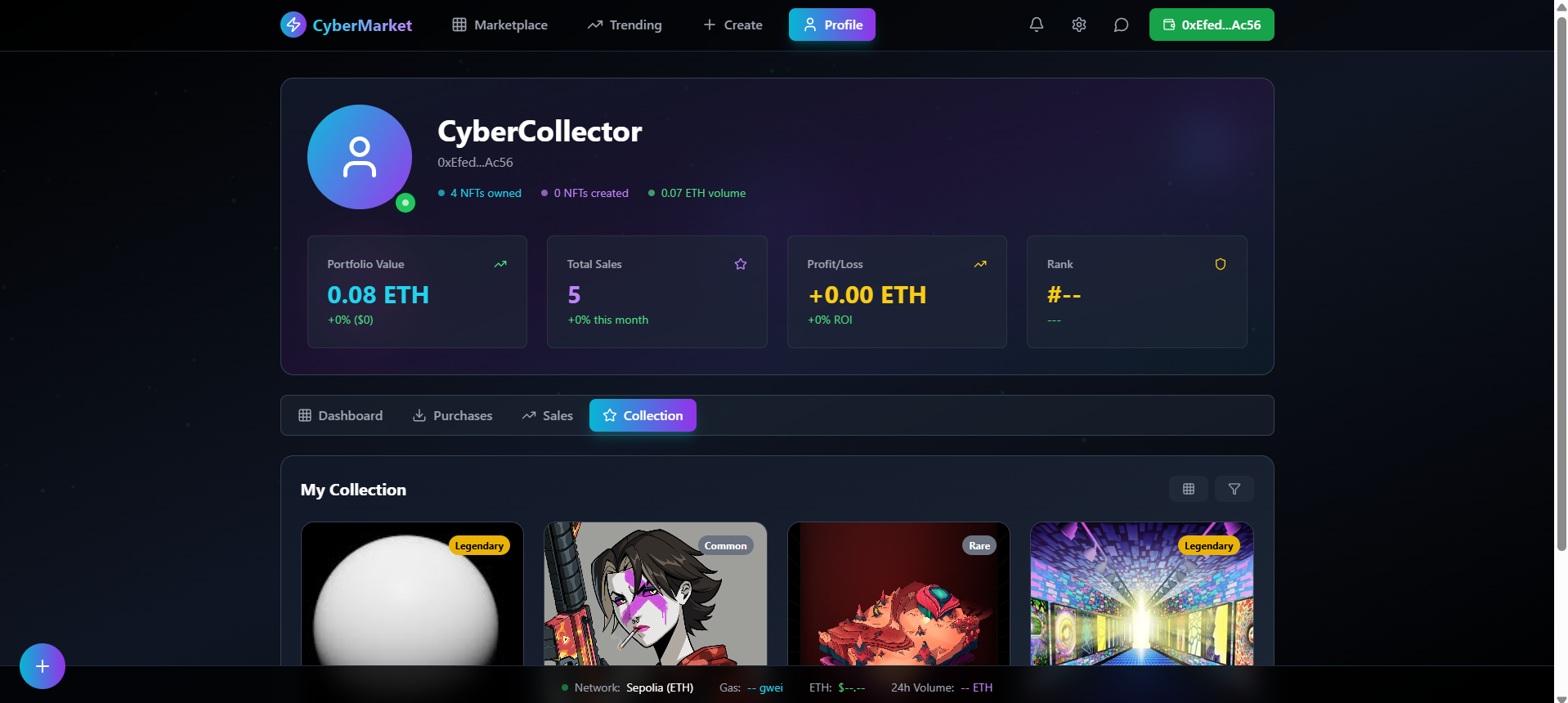Open settings gear icon in header
The width and height of the screenshot is (1568, 703).
click(1078, 25)
